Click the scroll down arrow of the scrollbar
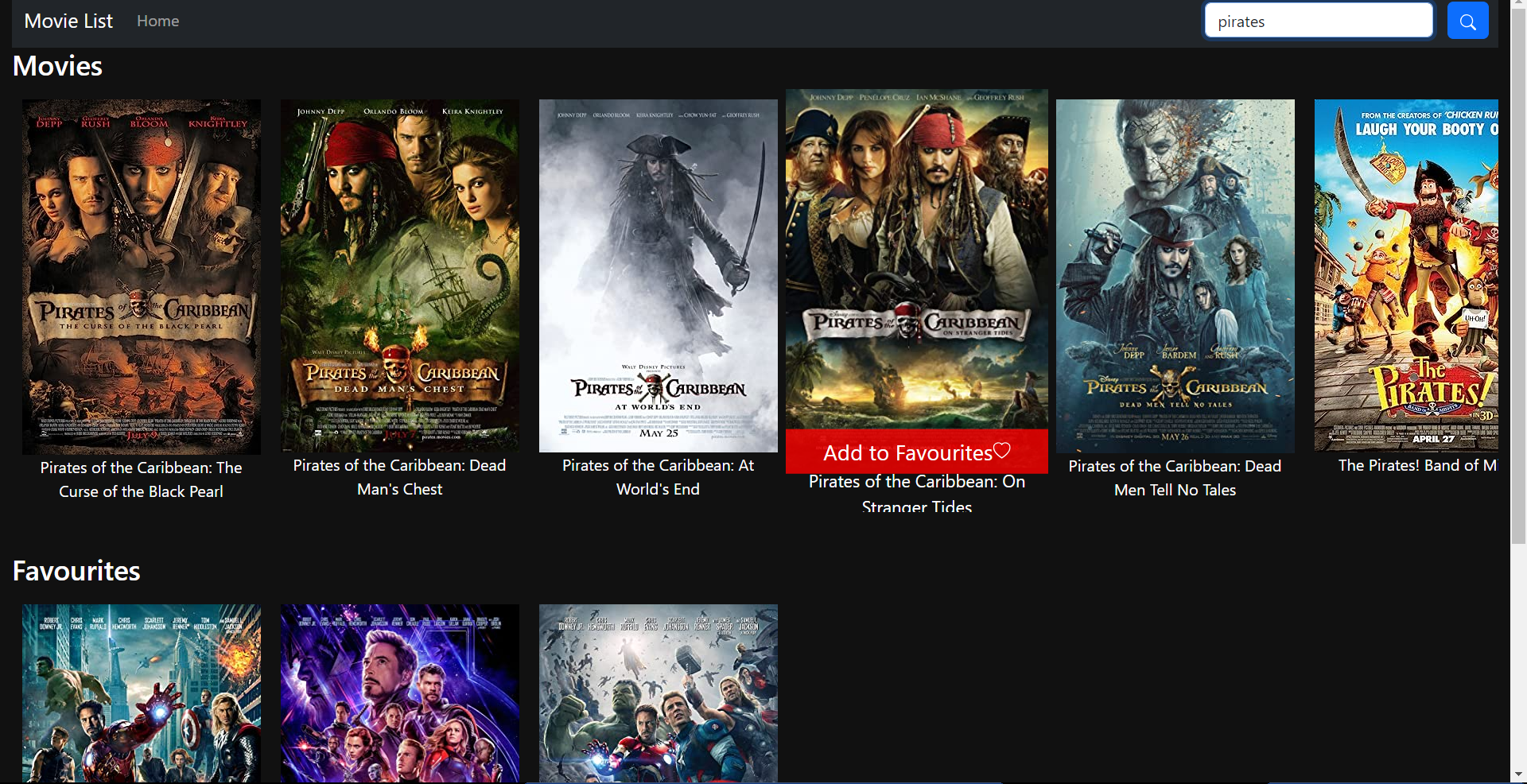Image resolution: width=1527 pixels, height=784 pixels. click(x=1518, y=775)
